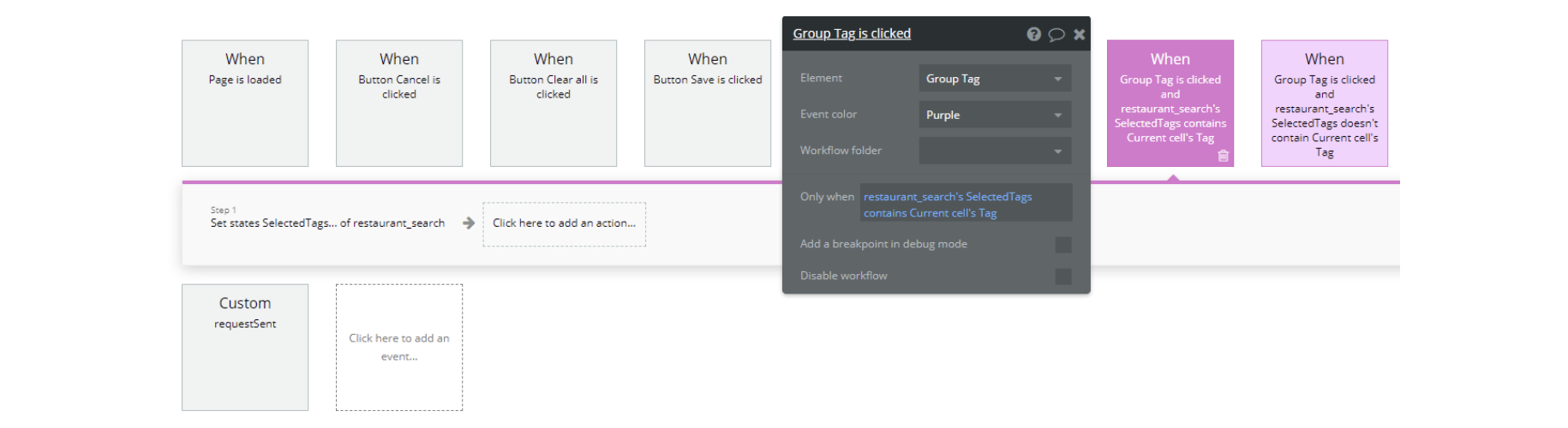The height and width of the screenshot is (428, 1568).
Task: Click here to add an action
Action: tap(564, 223)
